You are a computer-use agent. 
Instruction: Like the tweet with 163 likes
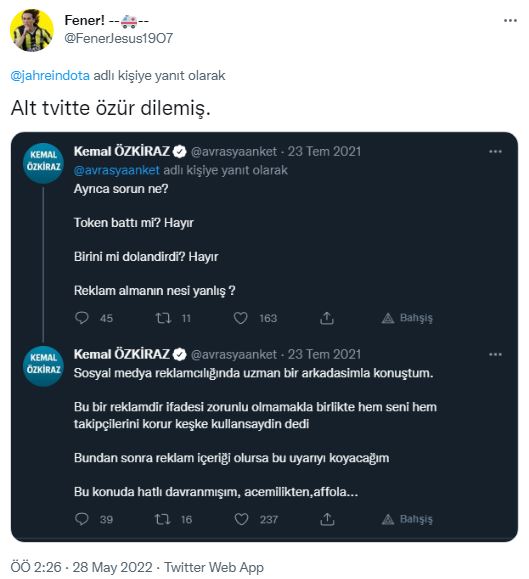pyautogui.click(x=241, y=318)
